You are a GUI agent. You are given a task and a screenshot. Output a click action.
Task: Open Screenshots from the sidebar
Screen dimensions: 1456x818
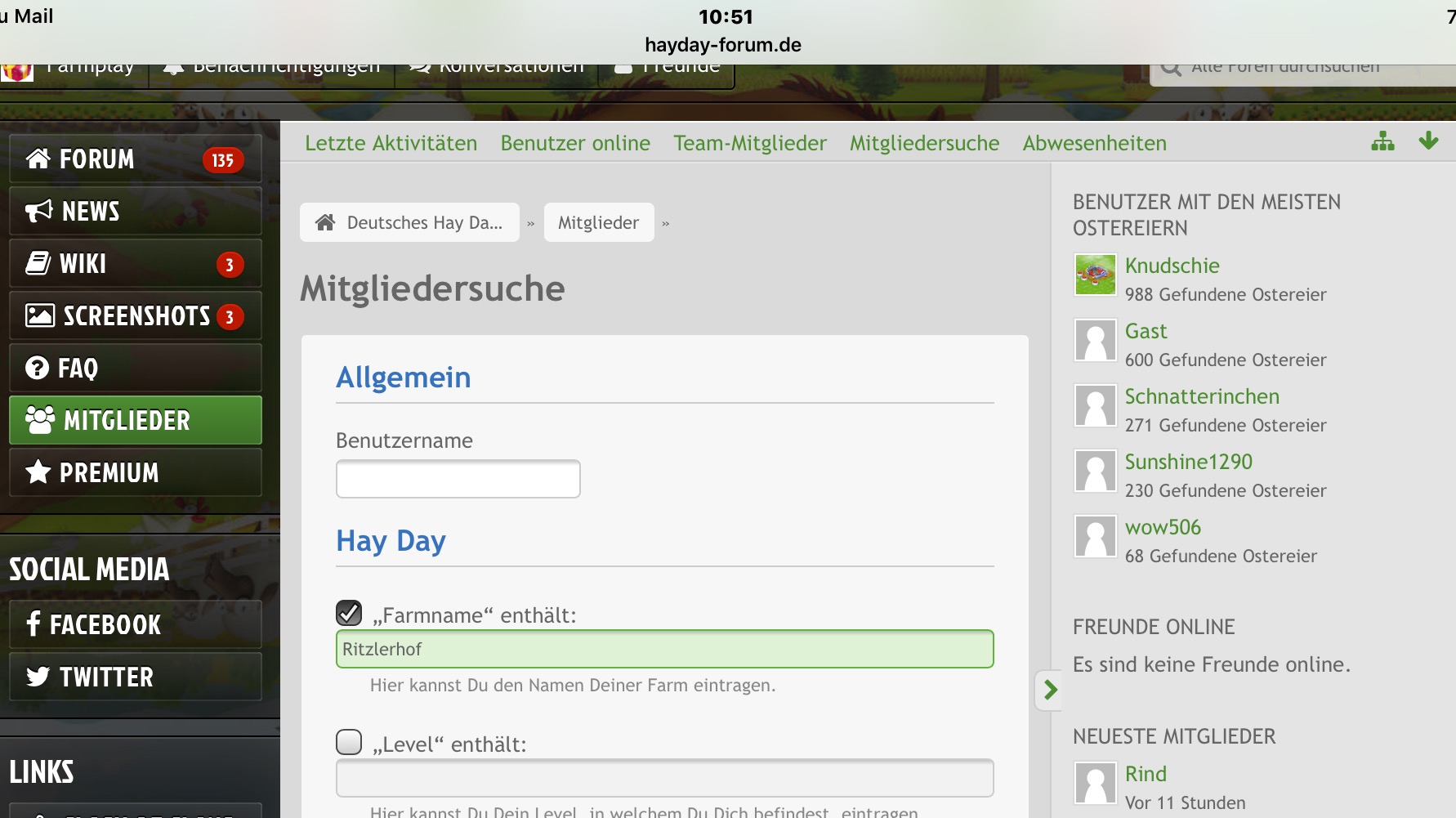(135, 315)
